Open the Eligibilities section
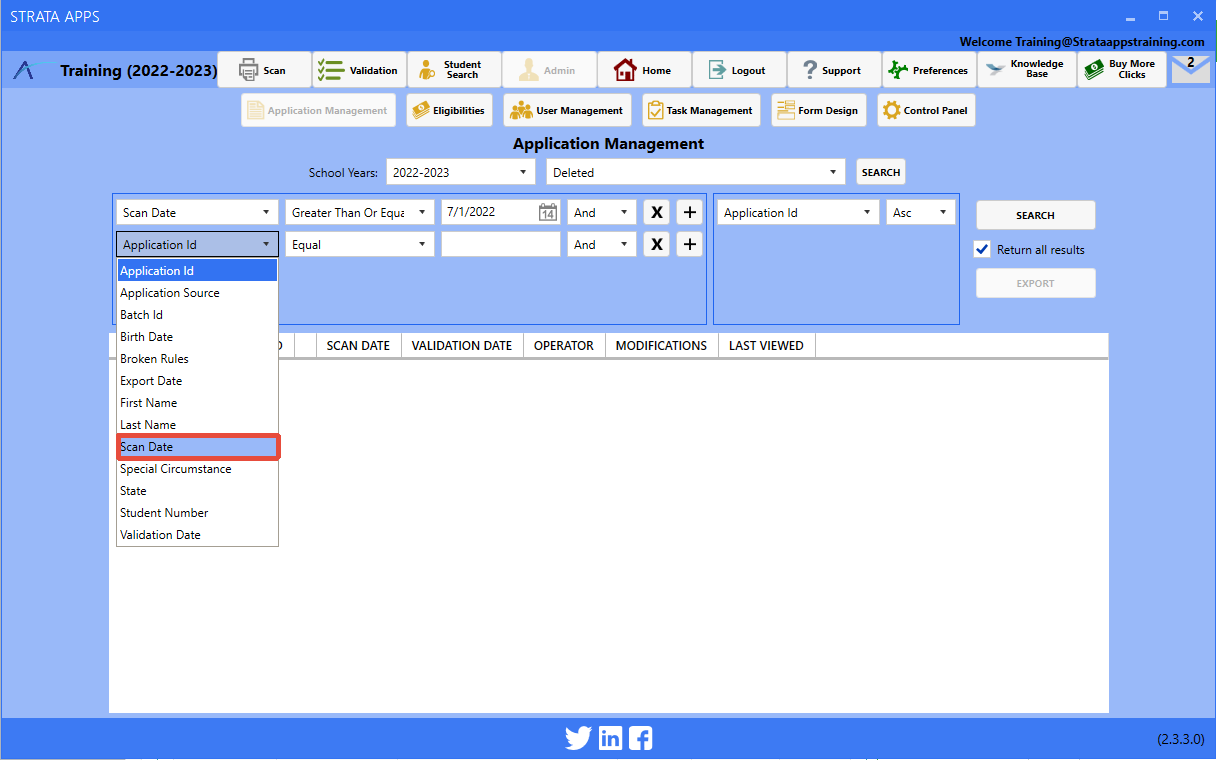The image size is (1217, 760). coord(449,110)
